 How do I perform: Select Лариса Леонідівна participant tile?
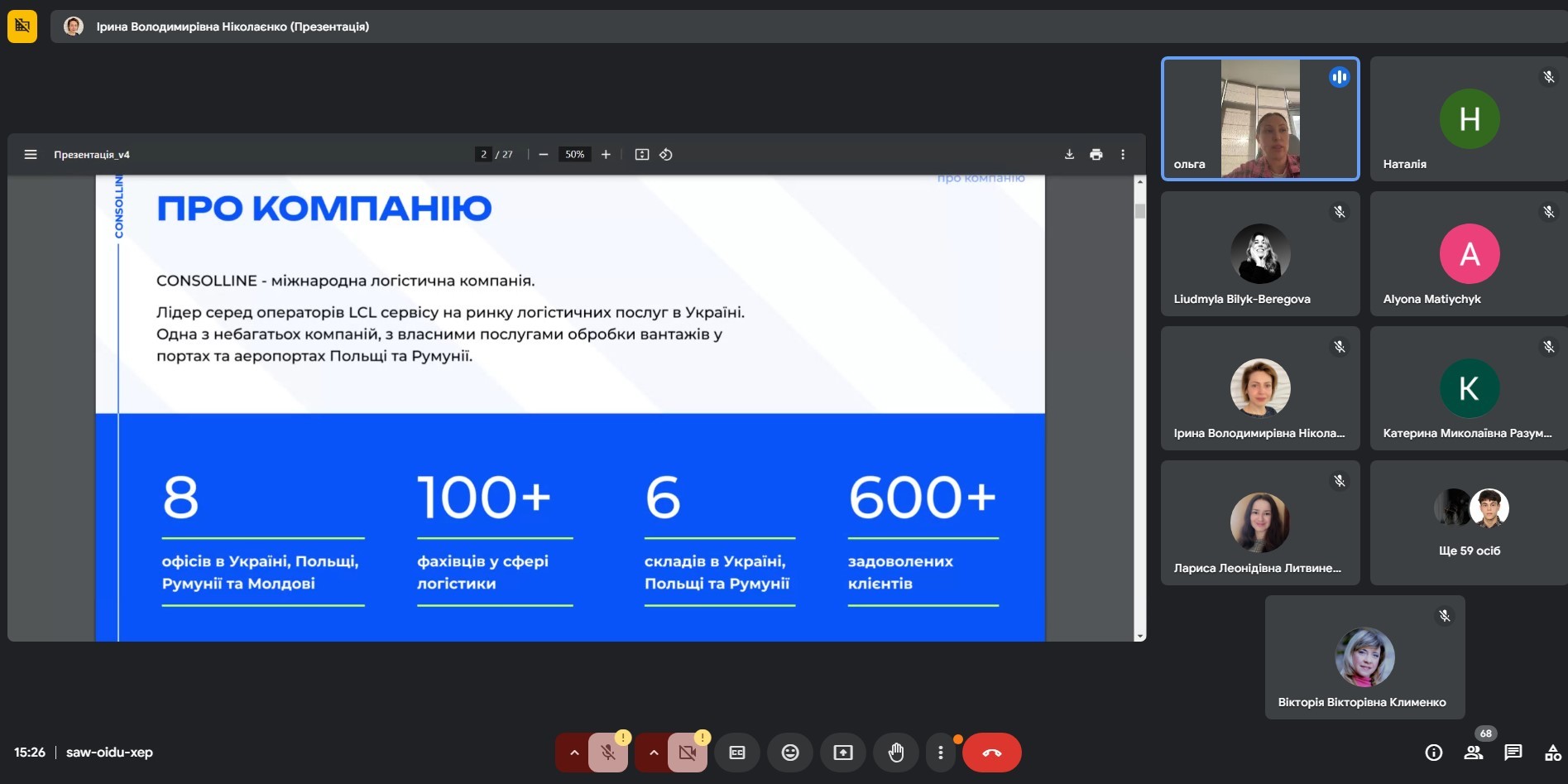click(1260, 522)
